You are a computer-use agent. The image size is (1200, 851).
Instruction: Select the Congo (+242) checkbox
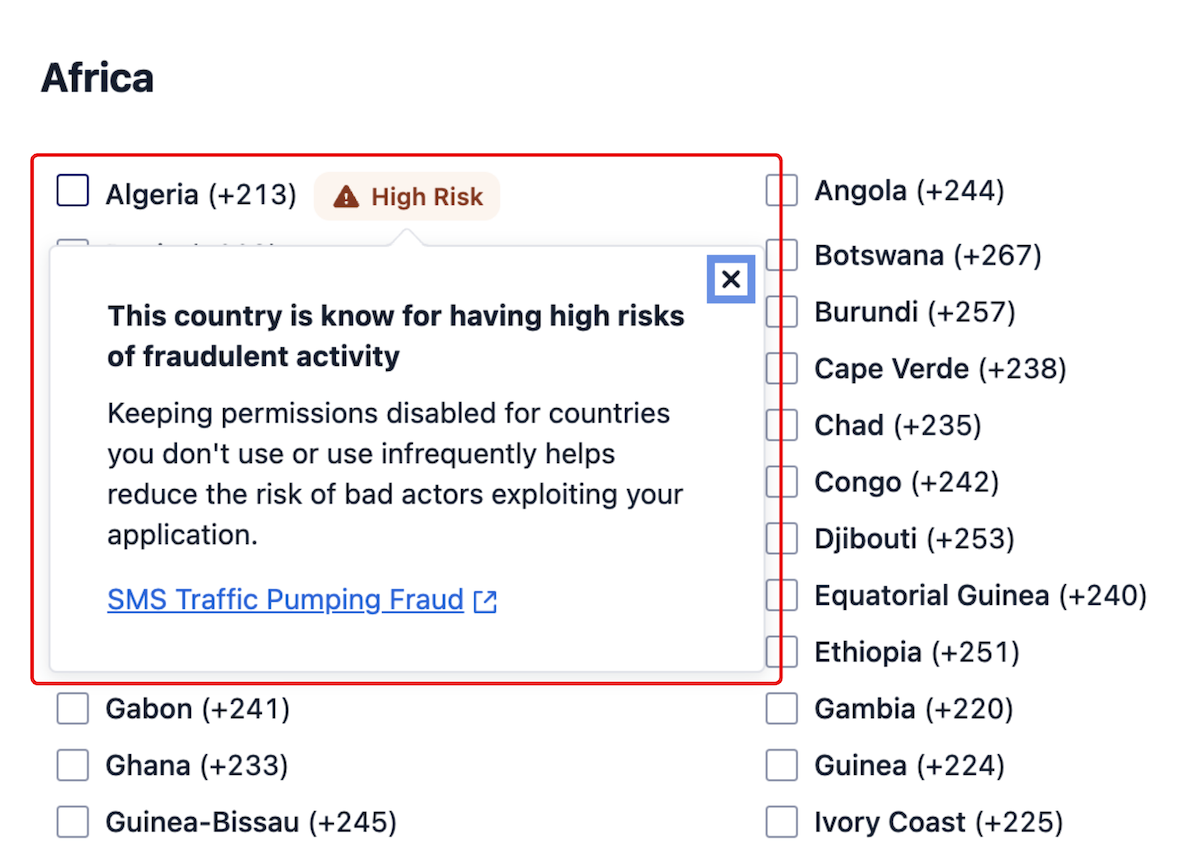tap(781, 481)
